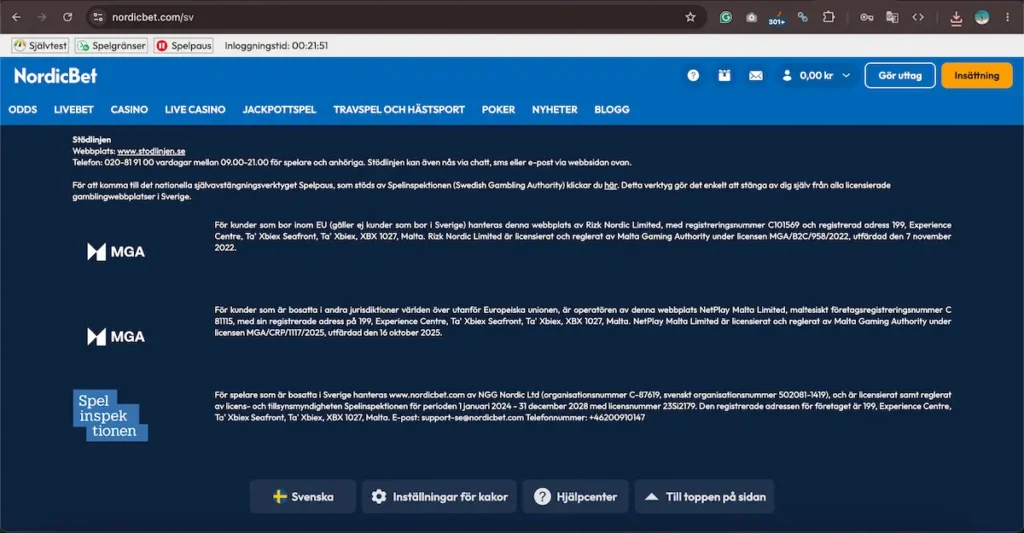The image size is (1024, 533).
Task: Open the BLOGG section
Action: (612, 110)
